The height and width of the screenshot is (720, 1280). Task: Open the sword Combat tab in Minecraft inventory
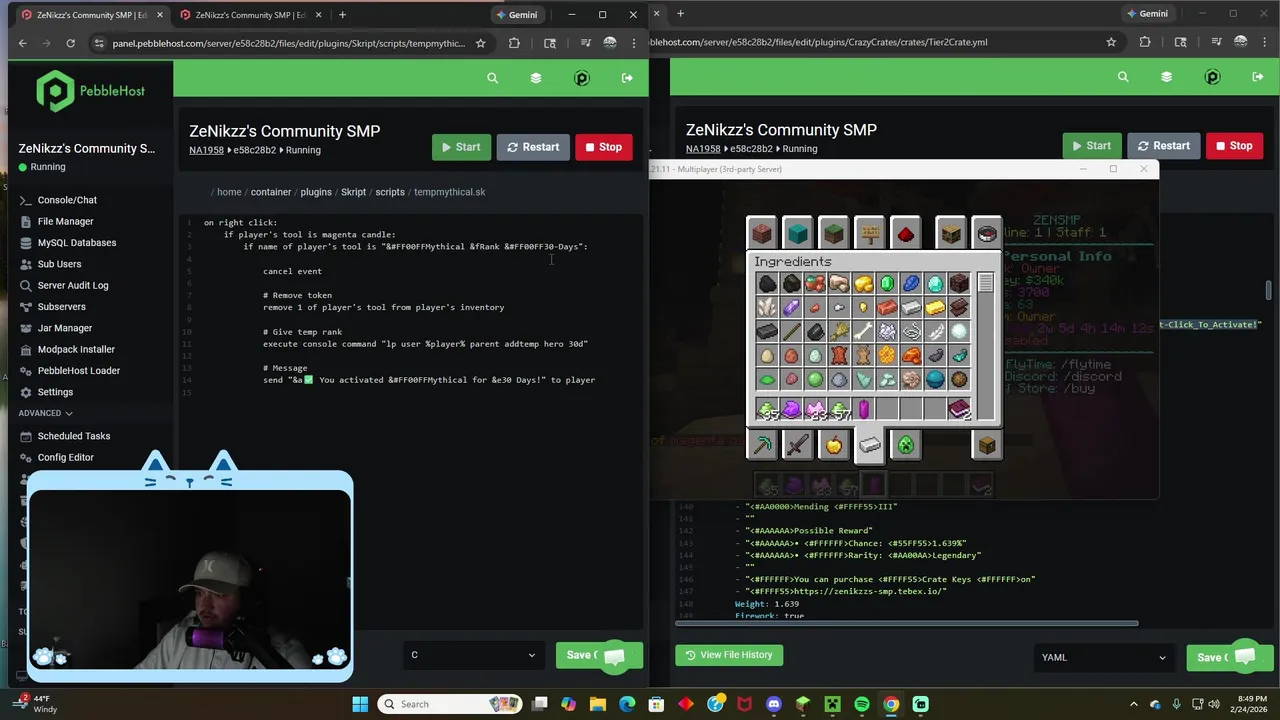797,445
